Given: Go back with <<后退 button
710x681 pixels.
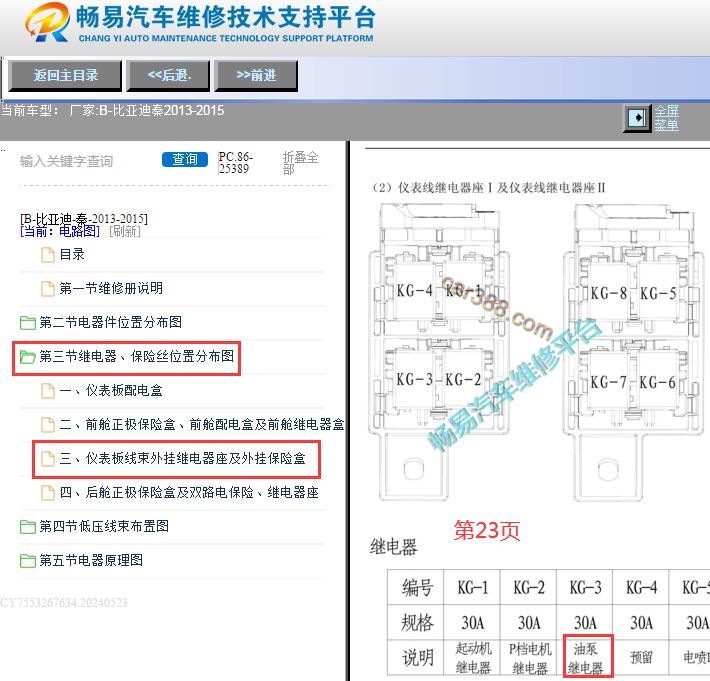Looking at the screenshot, I should coord(168,75).
